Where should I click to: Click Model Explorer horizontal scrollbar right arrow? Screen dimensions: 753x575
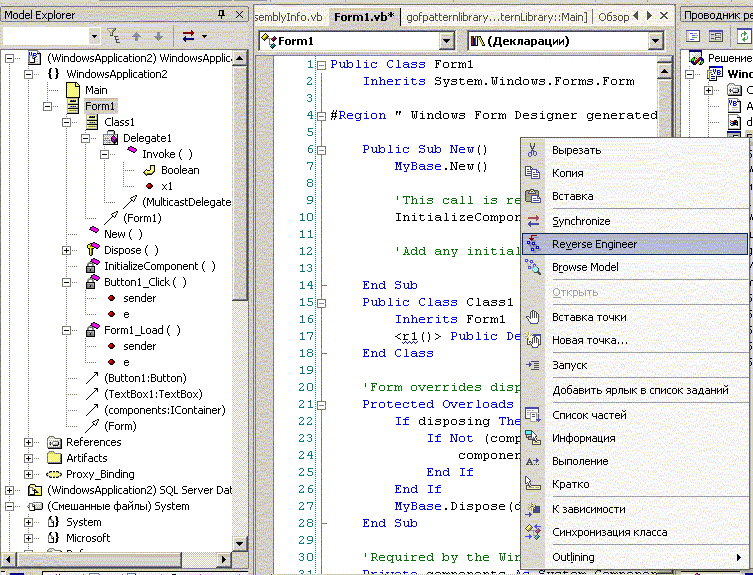pyautogui.click(x=223, y=559)
